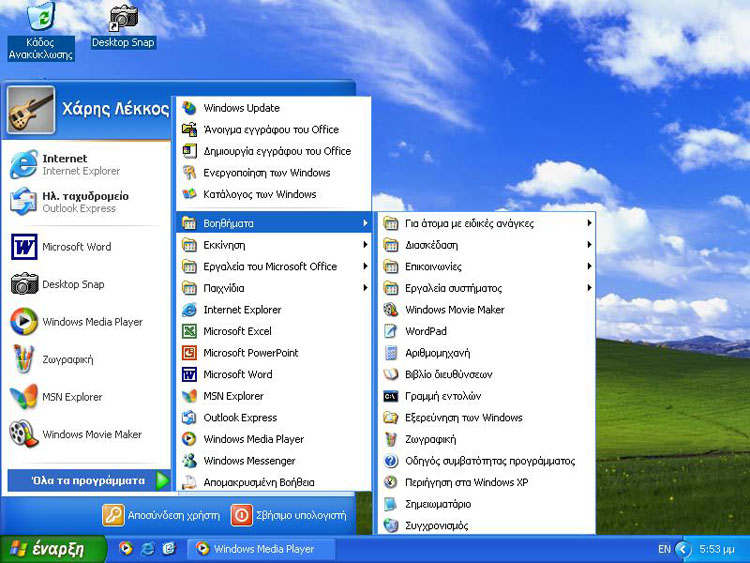Click the έναρξη Start button
This screenshot has width=750, height=563.
coord(53,549)
